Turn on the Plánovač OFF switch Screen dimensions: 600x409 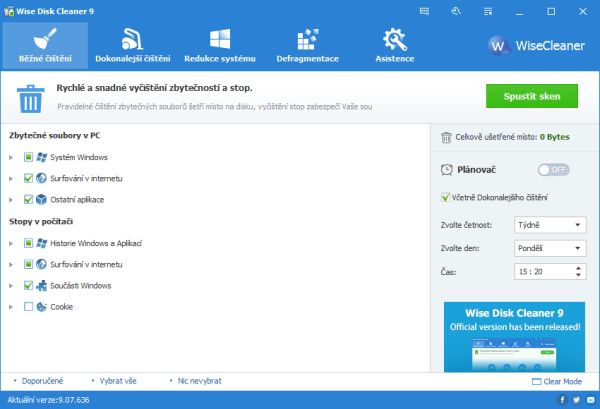553,170
